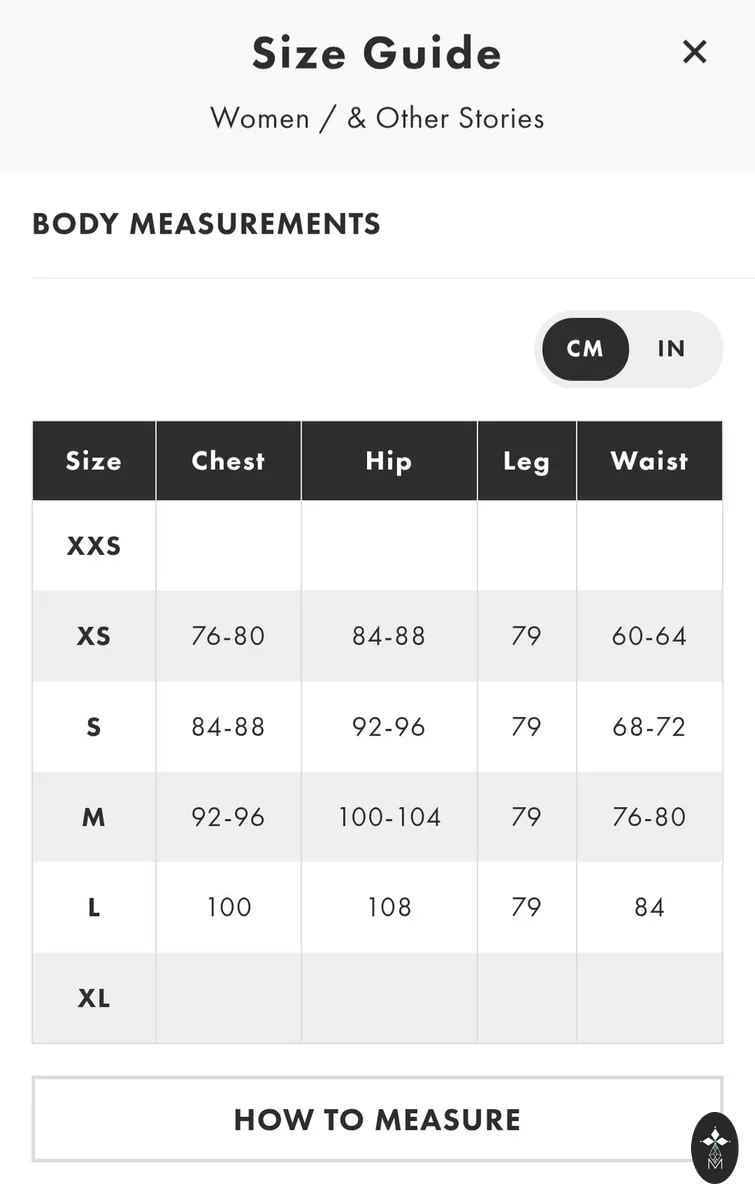Select the Hip column header
Image resolution: width=755 pixels, height=1200 pixels.
point(389,461)
